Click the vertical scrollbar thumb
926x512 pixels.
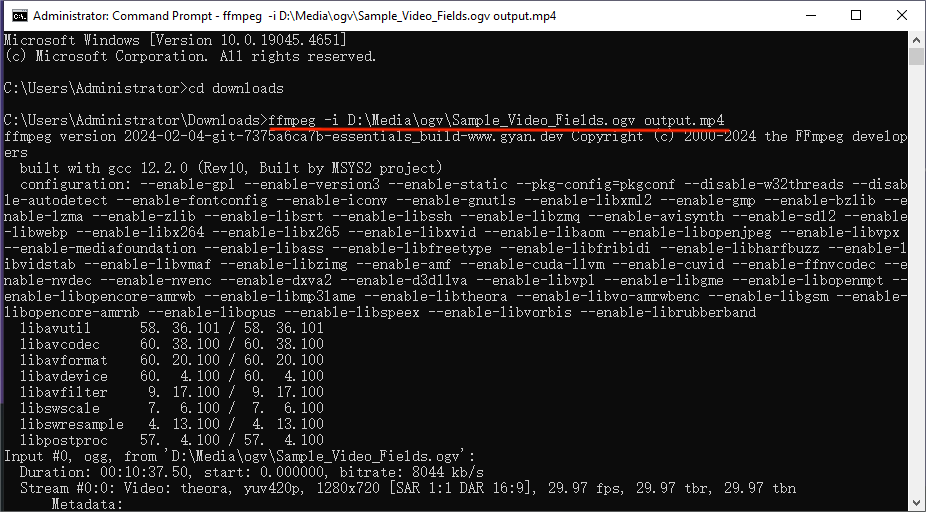916,57
